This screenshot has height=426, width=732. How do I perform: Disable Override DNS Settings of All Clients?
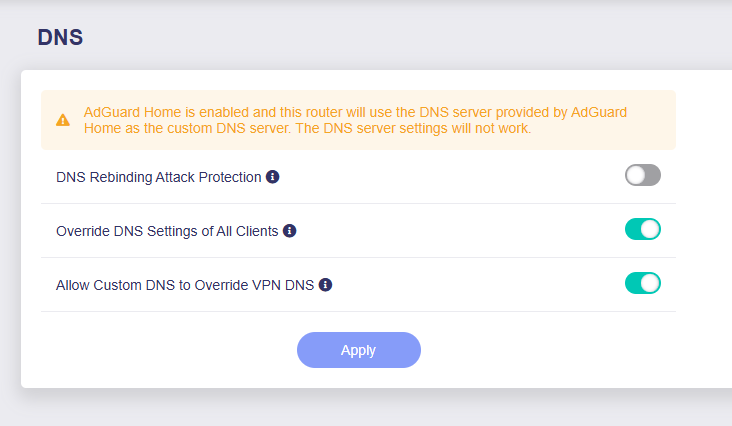(x=642, y=230)
